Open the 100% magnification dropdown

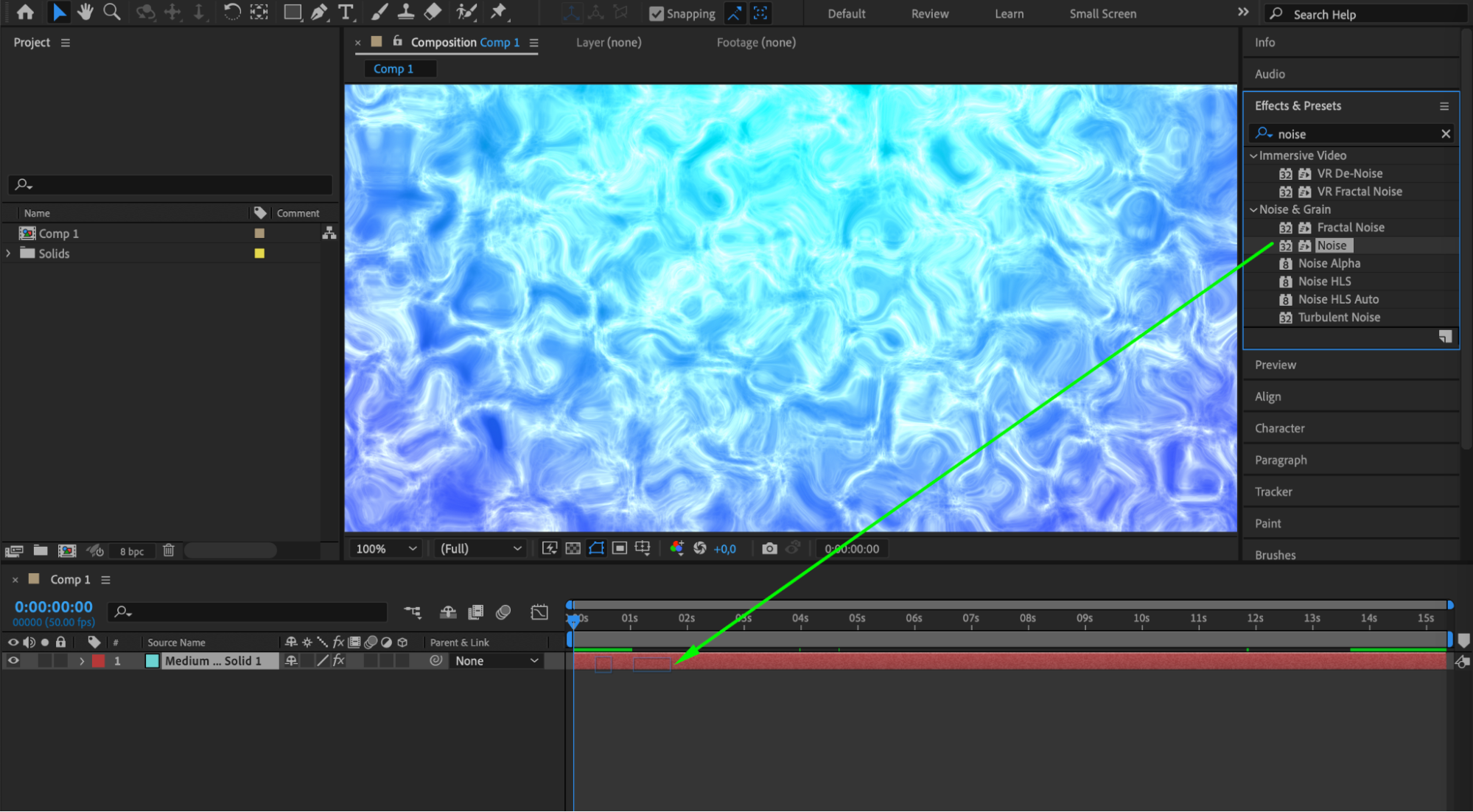[x=386, y=548]
